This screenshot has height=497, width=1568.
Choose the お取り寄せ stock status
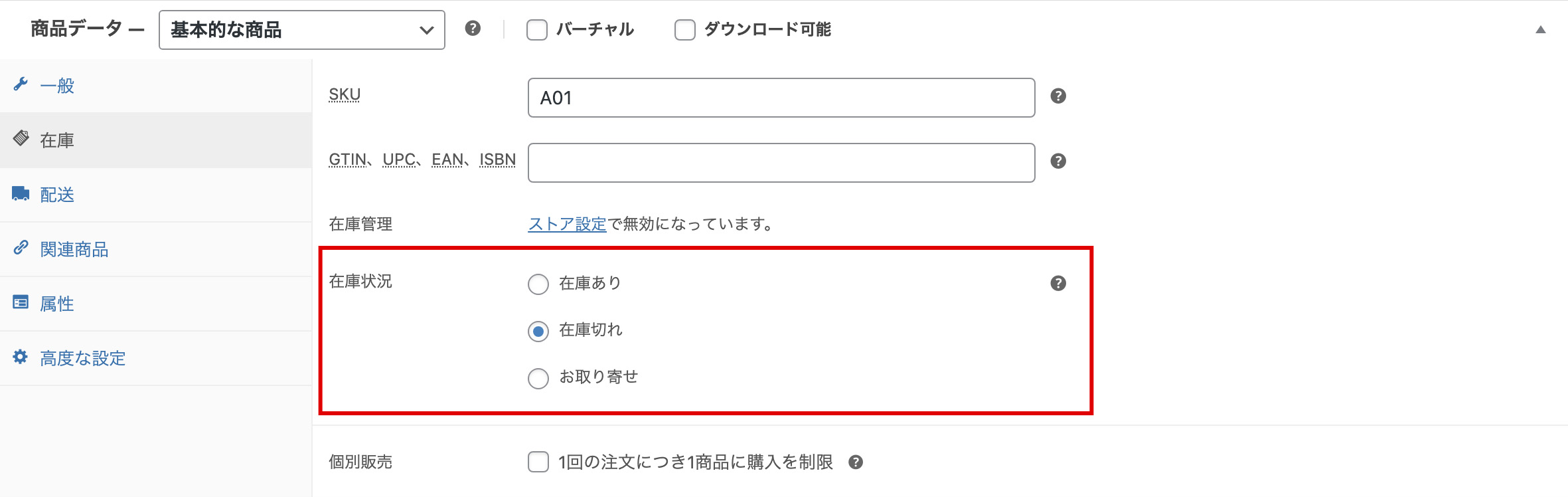(x=538, y=378)
